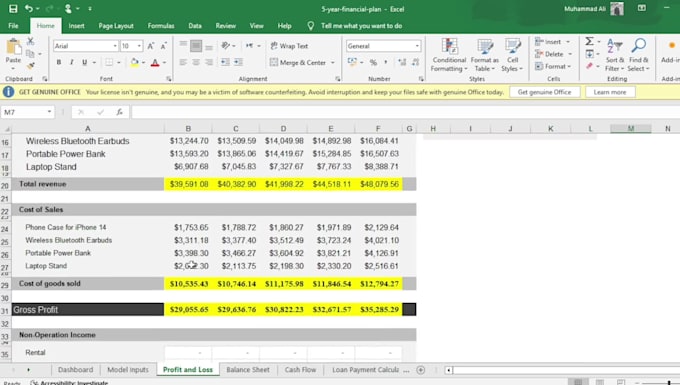Activate the Format Painter brush
680x385 pixels.
(30, 66)
